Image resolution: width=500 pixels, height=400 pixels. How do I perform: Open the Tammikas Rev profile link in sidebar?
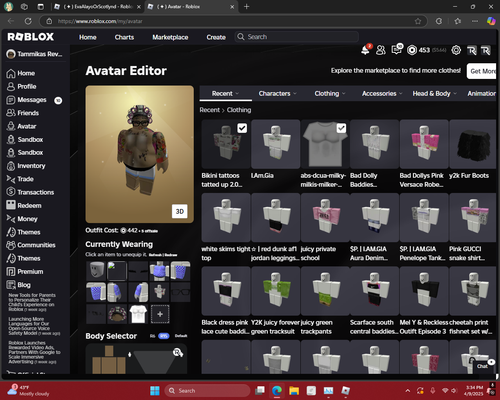pyautogui.click(x=34, y=54)
